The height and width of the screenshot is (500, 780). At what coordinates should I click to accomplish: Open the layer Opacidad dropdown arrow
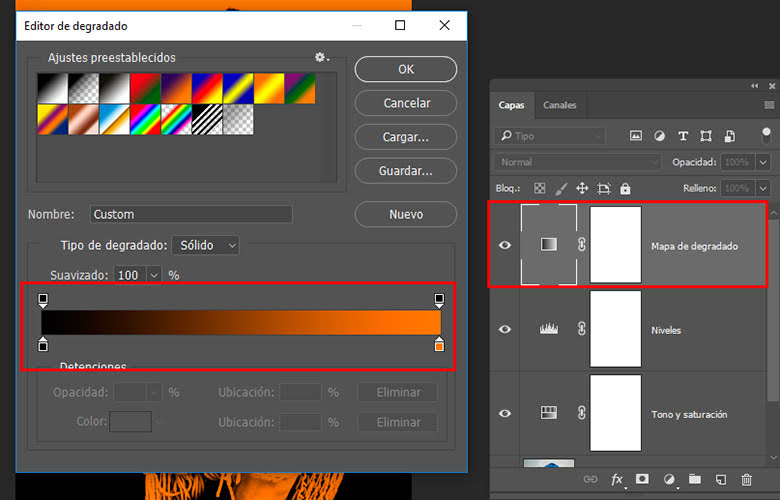[764, 162]
